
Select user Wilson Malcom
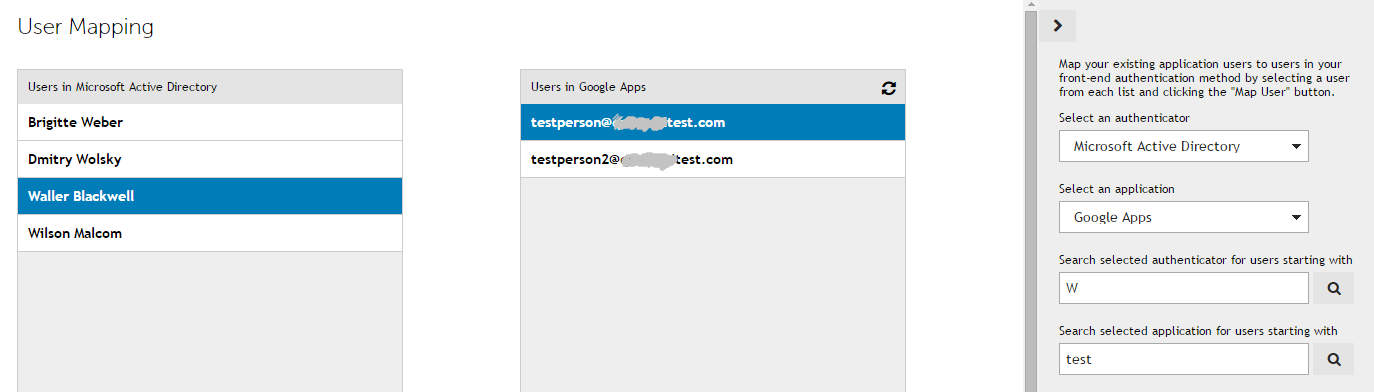click(x=210, y=233)
